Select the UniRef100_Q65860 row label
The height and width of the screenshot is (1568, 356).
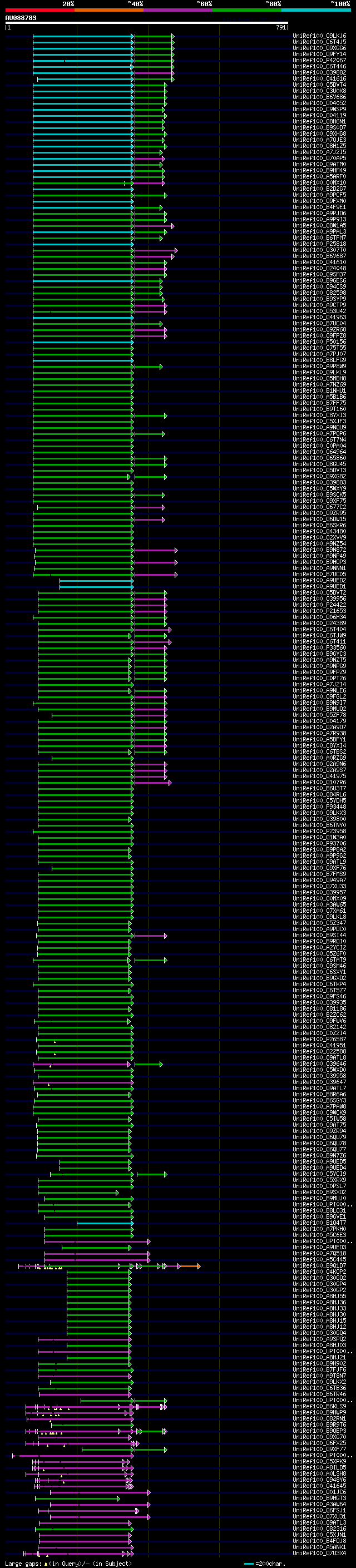(x=319, y=458)
